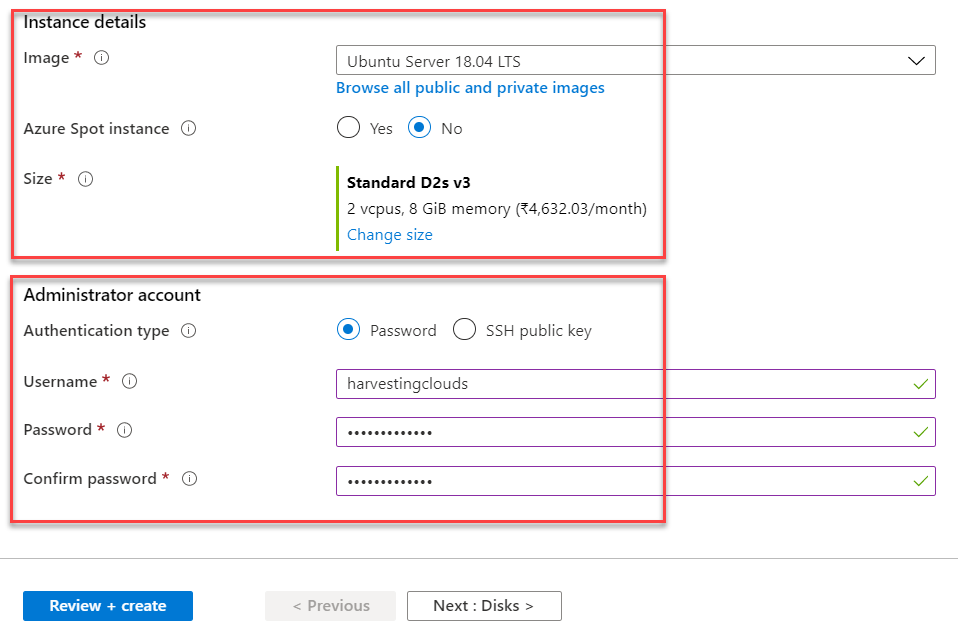This screenshot has height=635, width=958.
Task: Show info tooltip for Azure Spot instance
Action: click(x=189, y=128)
